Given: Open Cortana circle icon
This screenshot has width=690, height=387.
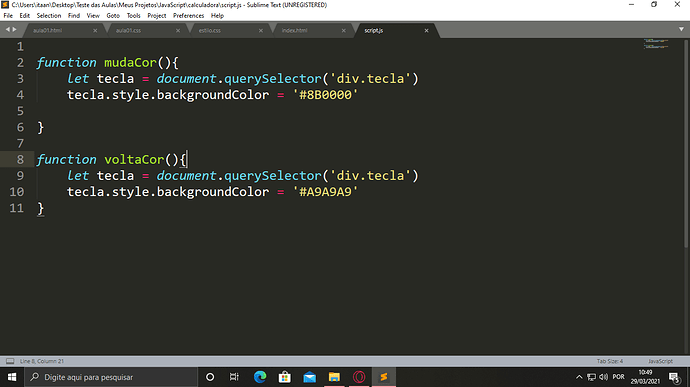Looking at the screenshot, I should pos(210,377).
